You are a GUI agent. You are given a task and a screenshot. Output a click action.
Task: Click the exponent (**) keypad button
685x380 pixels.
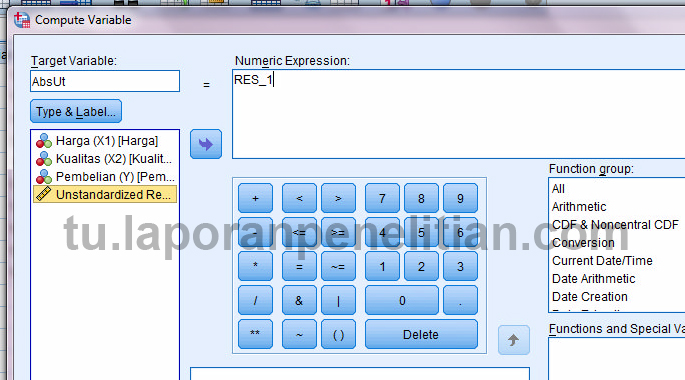point(256,334)
